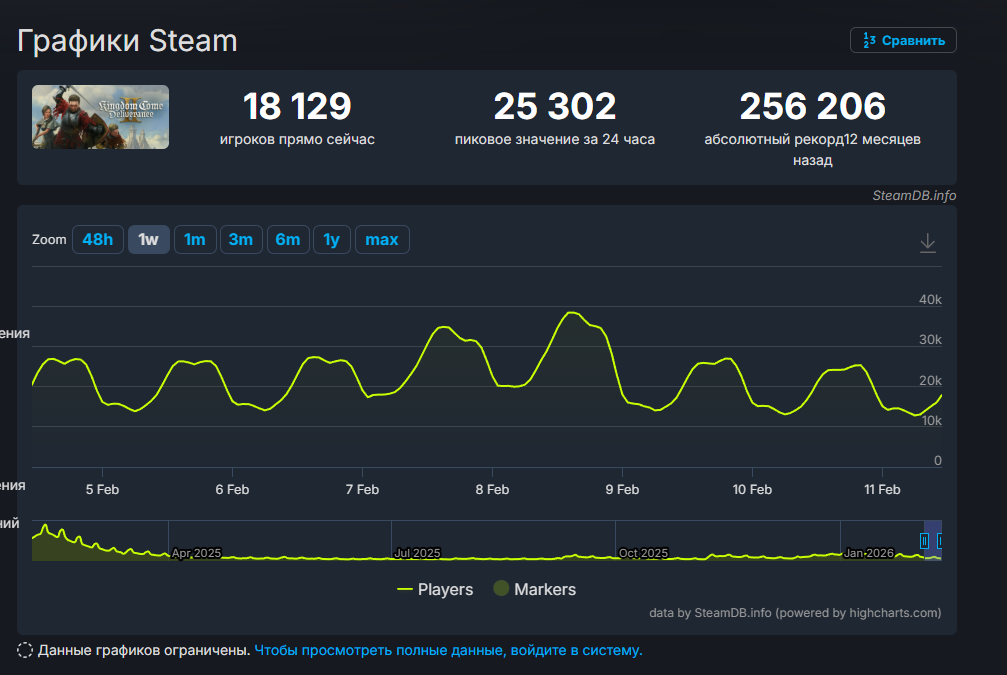Select the 48h zoom range
Viewport: 1007px width, 675px height.
point(98,240)
